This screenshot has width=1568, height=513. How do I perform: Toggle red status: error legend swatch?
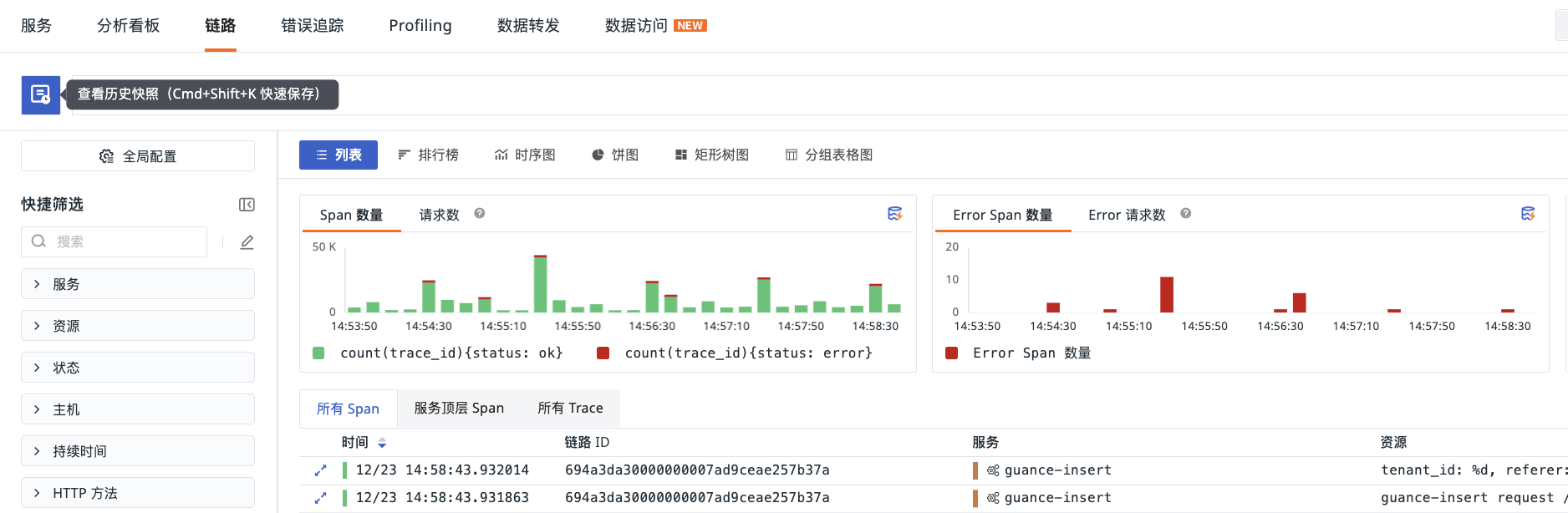(603, 353)
